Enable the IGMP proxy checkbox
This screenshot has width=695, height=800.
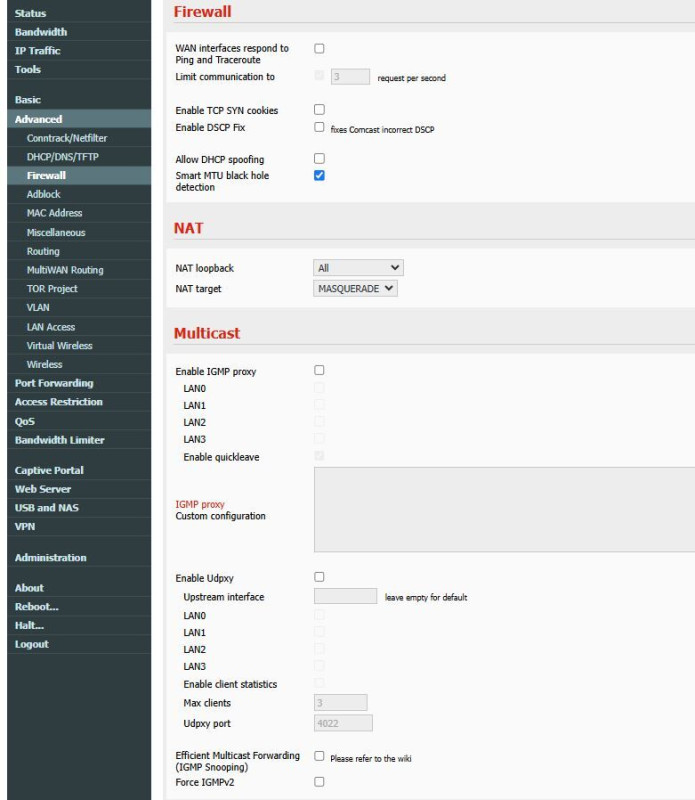[319, 370]
